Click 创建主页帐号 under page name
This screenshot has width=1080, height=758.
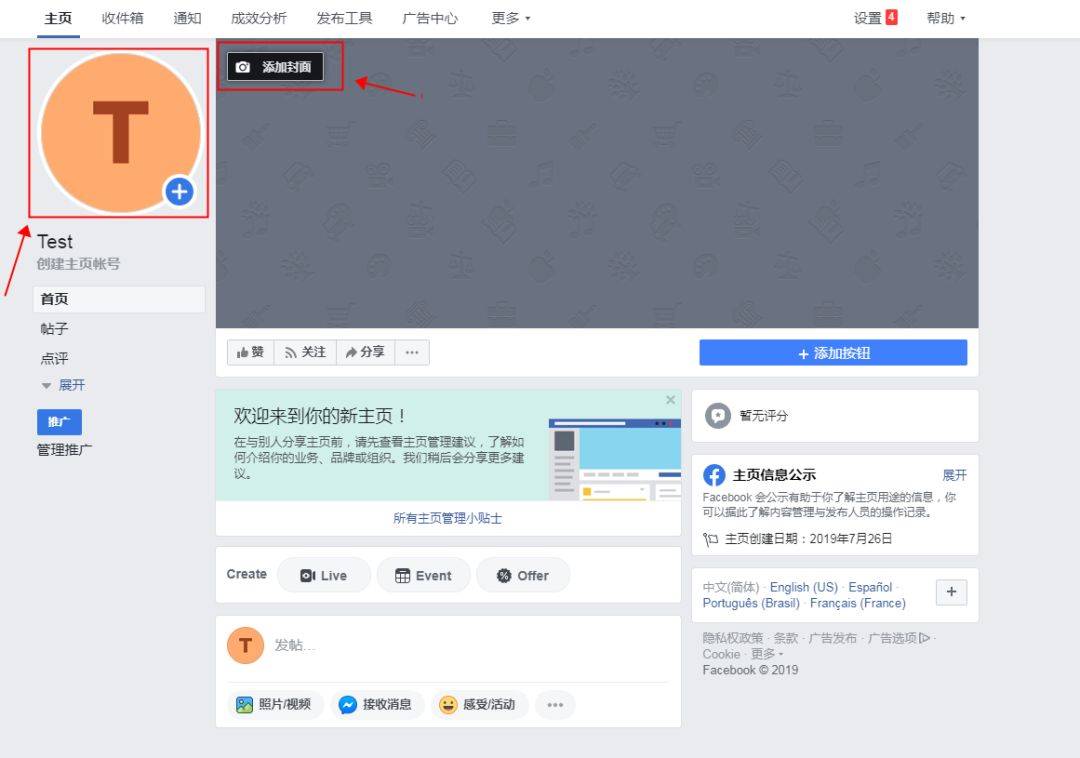click(x=79, y=264)
